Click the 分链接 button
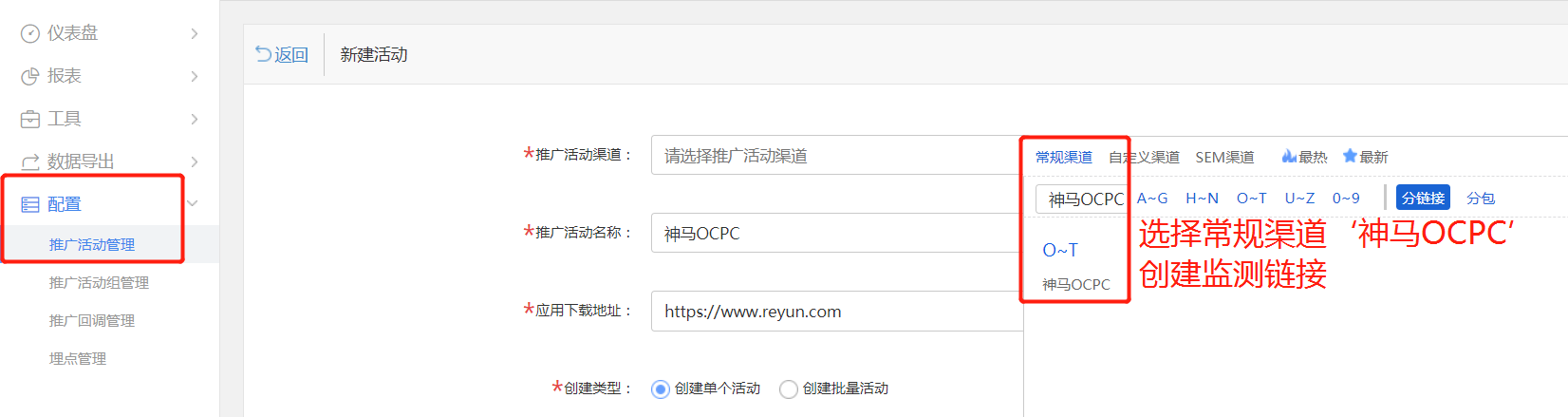This screenshot has height=417, width=1568. pyautogui.click(x=1423, y=198)
